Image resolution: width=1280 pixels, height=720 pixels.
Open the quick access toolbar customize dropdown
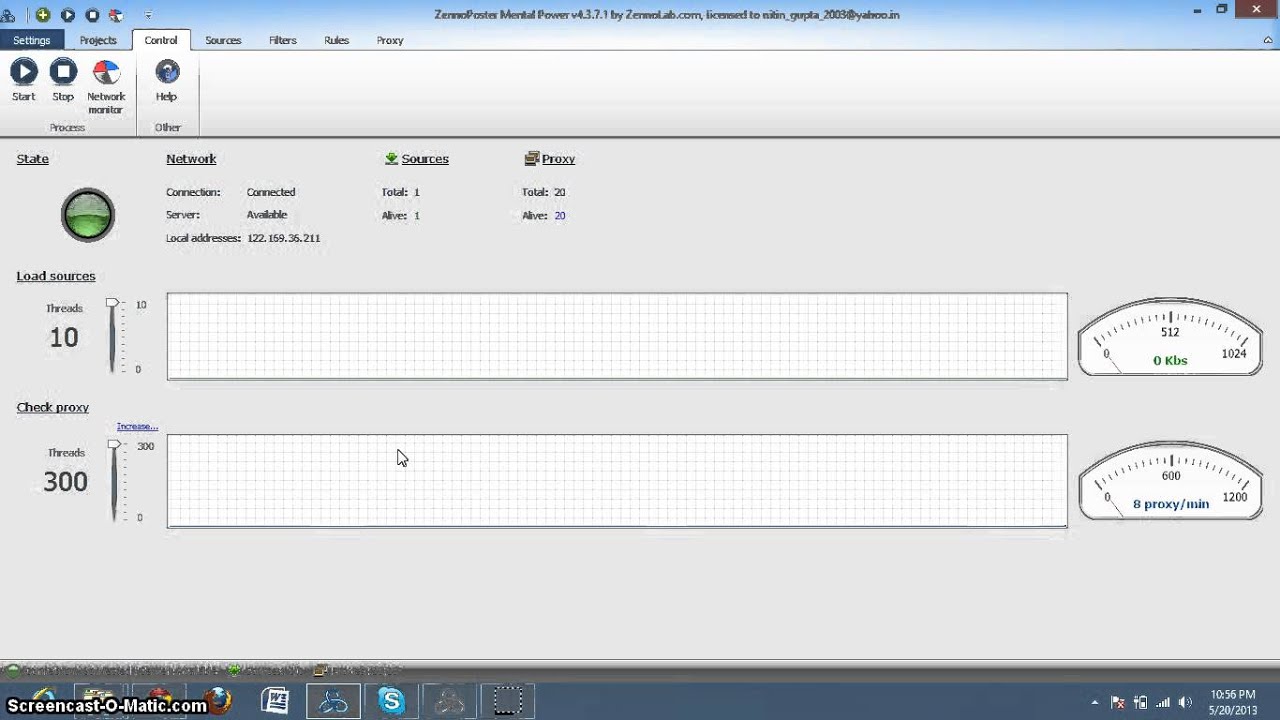[149, 15]
